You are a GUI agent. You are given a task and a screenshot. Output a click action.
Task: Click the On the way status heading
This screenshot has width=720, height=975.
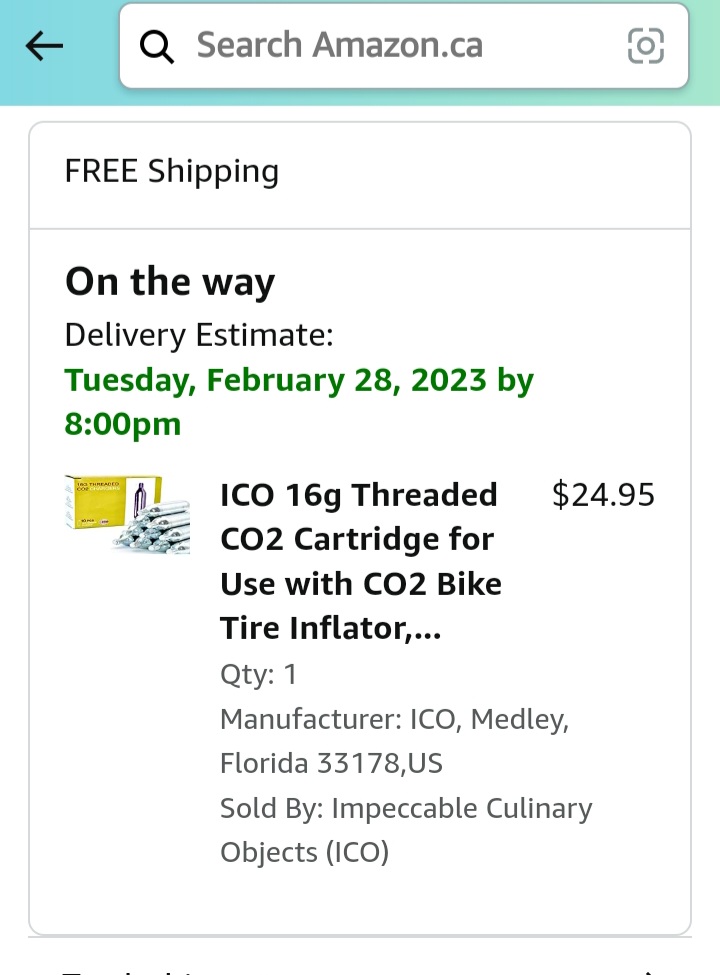169,281
